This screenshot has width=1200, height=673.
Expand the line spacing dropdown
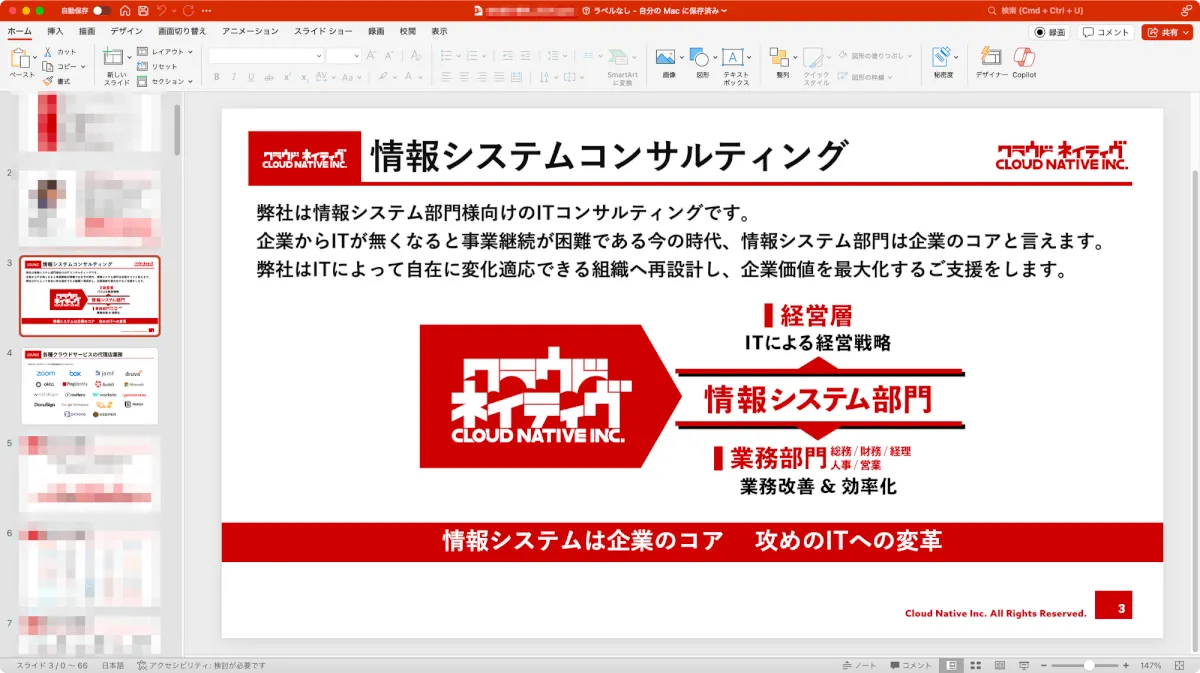[565, 56]
